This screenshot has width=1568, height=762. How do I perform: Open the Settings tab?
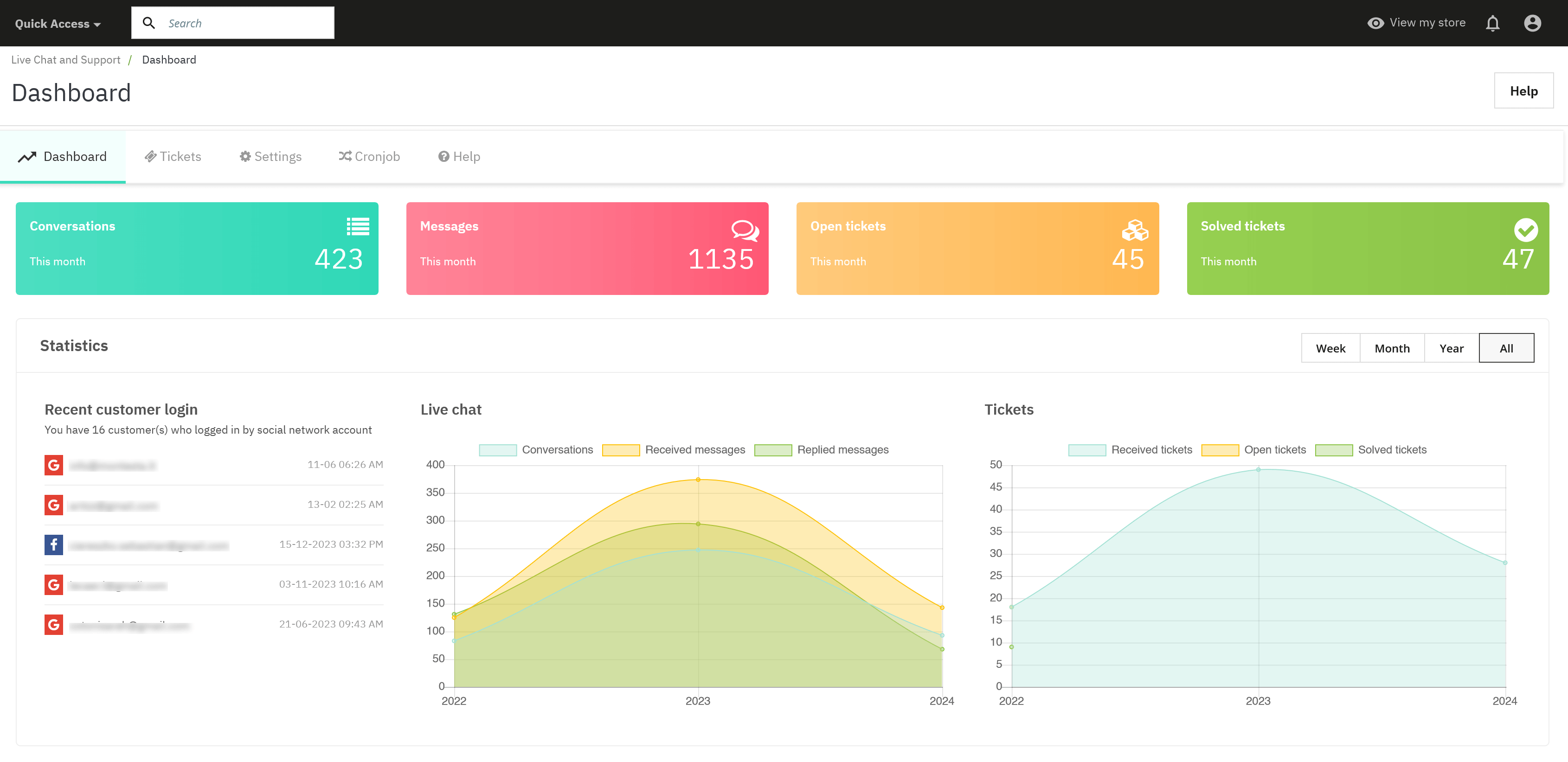point(270,157)
